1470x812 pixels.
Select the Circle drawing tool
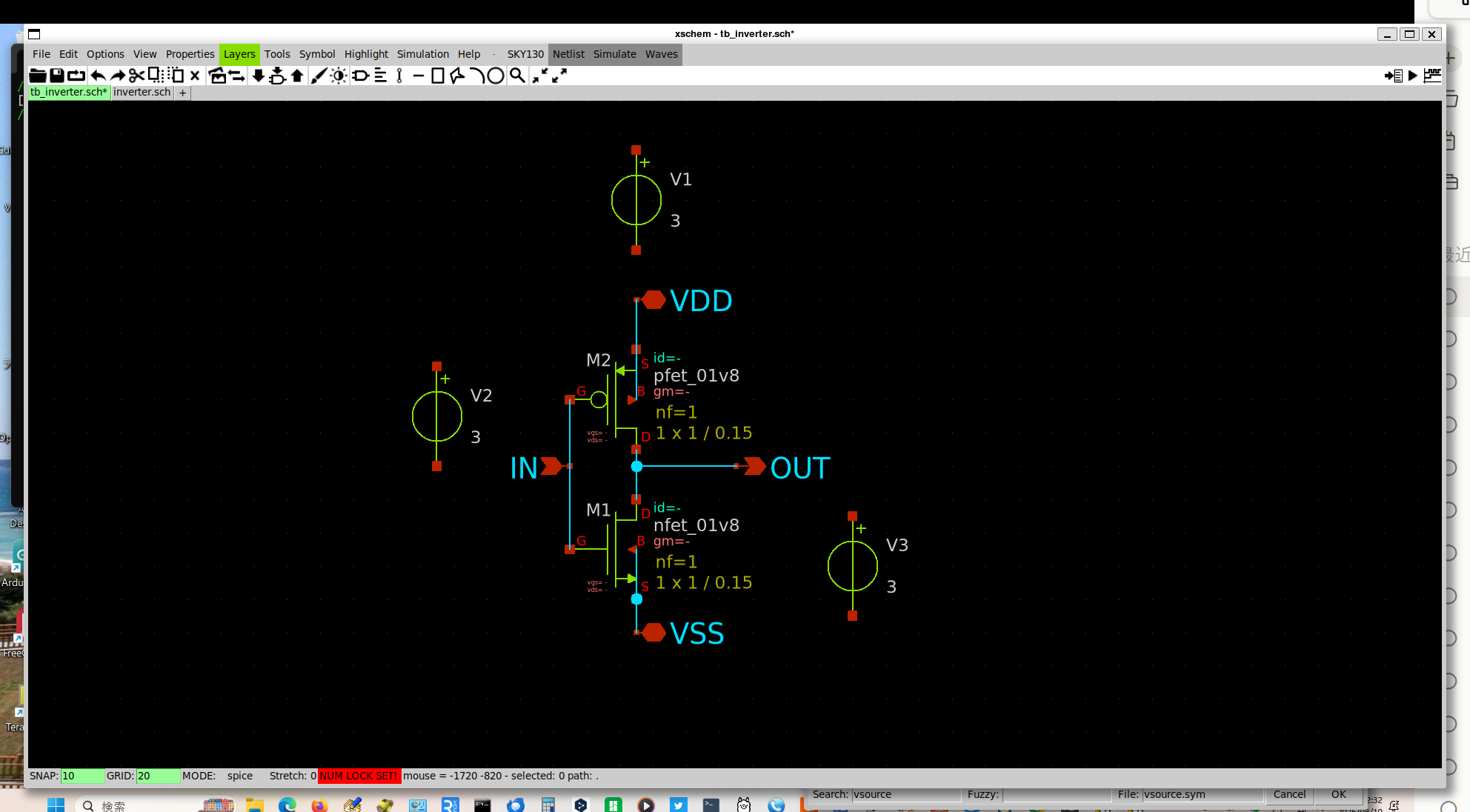(x=496, y=76)
